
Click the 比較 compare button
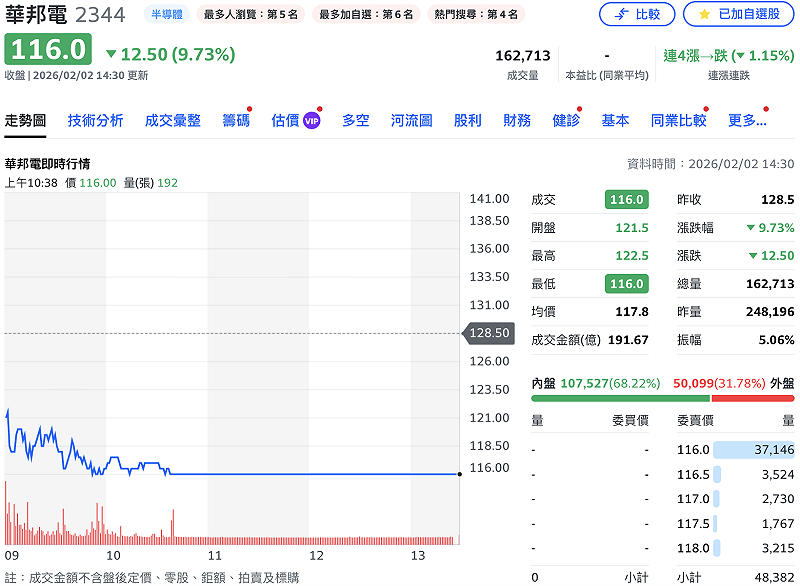pos(636,14)
